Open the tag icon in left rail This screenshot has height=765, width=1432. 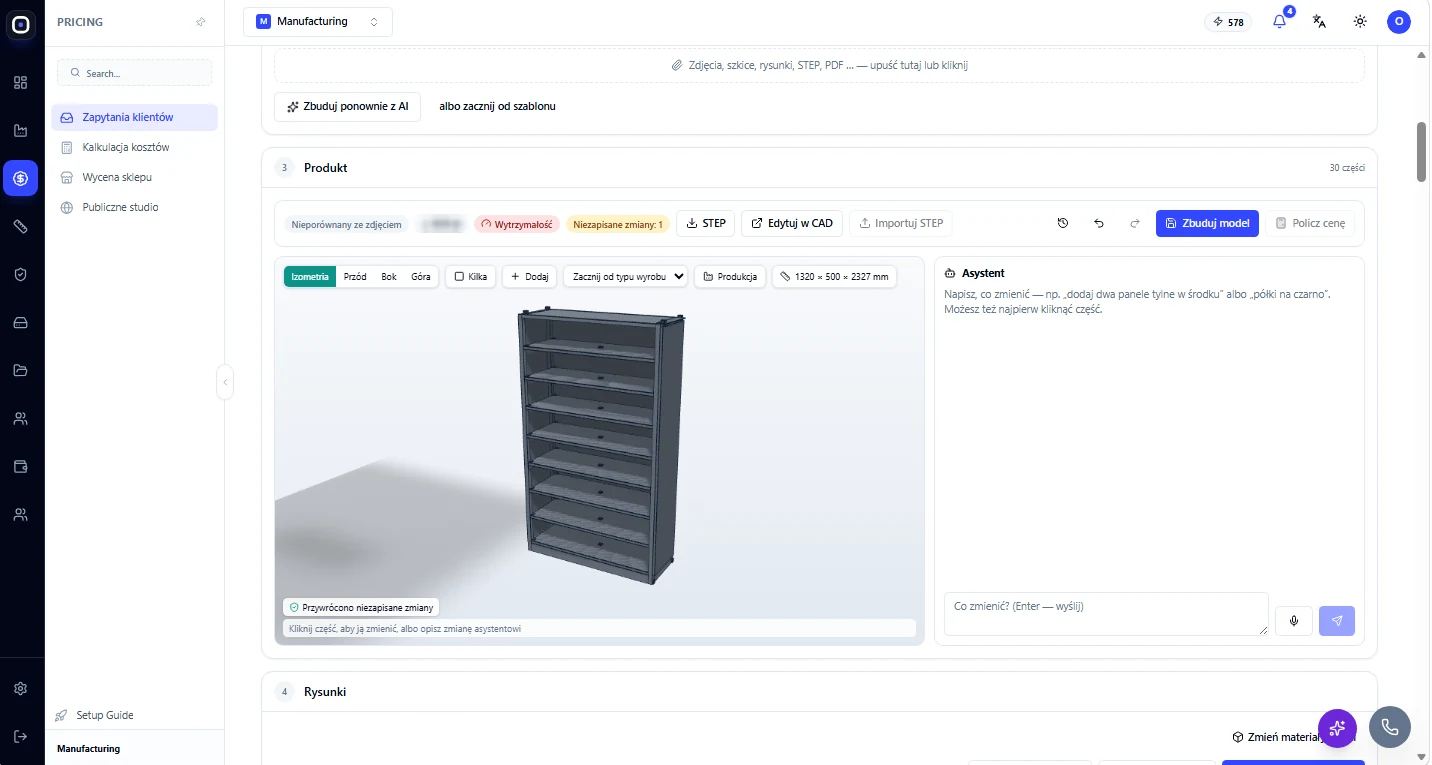(x=21, y=227)
